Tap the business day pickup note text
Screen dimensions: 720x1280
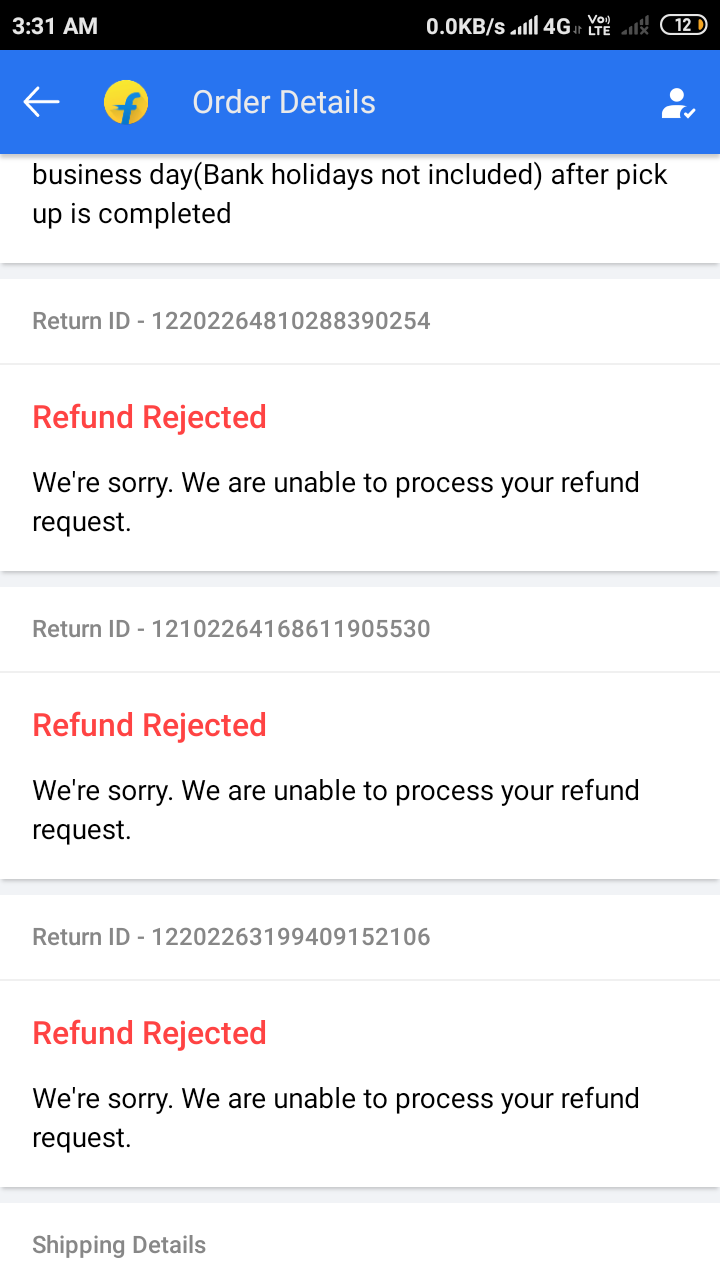coord(350,194)
